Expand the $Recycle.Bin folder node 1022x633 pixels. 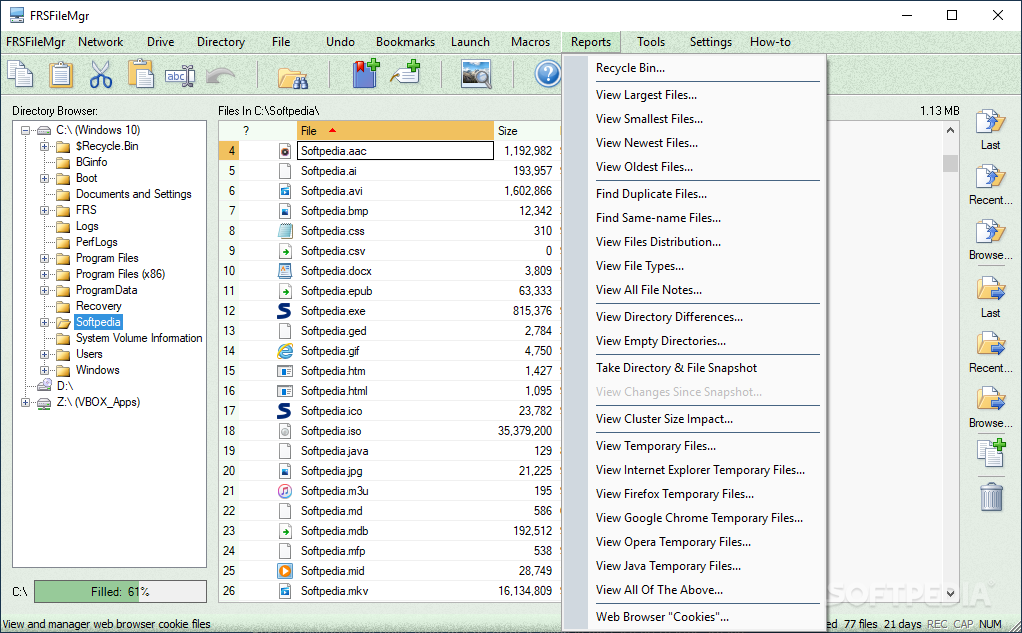coord(44,146)
